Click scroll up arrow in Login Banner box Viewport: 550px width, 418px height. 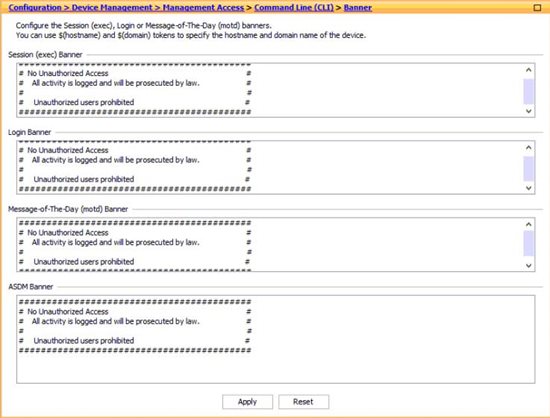click(529, 147)
